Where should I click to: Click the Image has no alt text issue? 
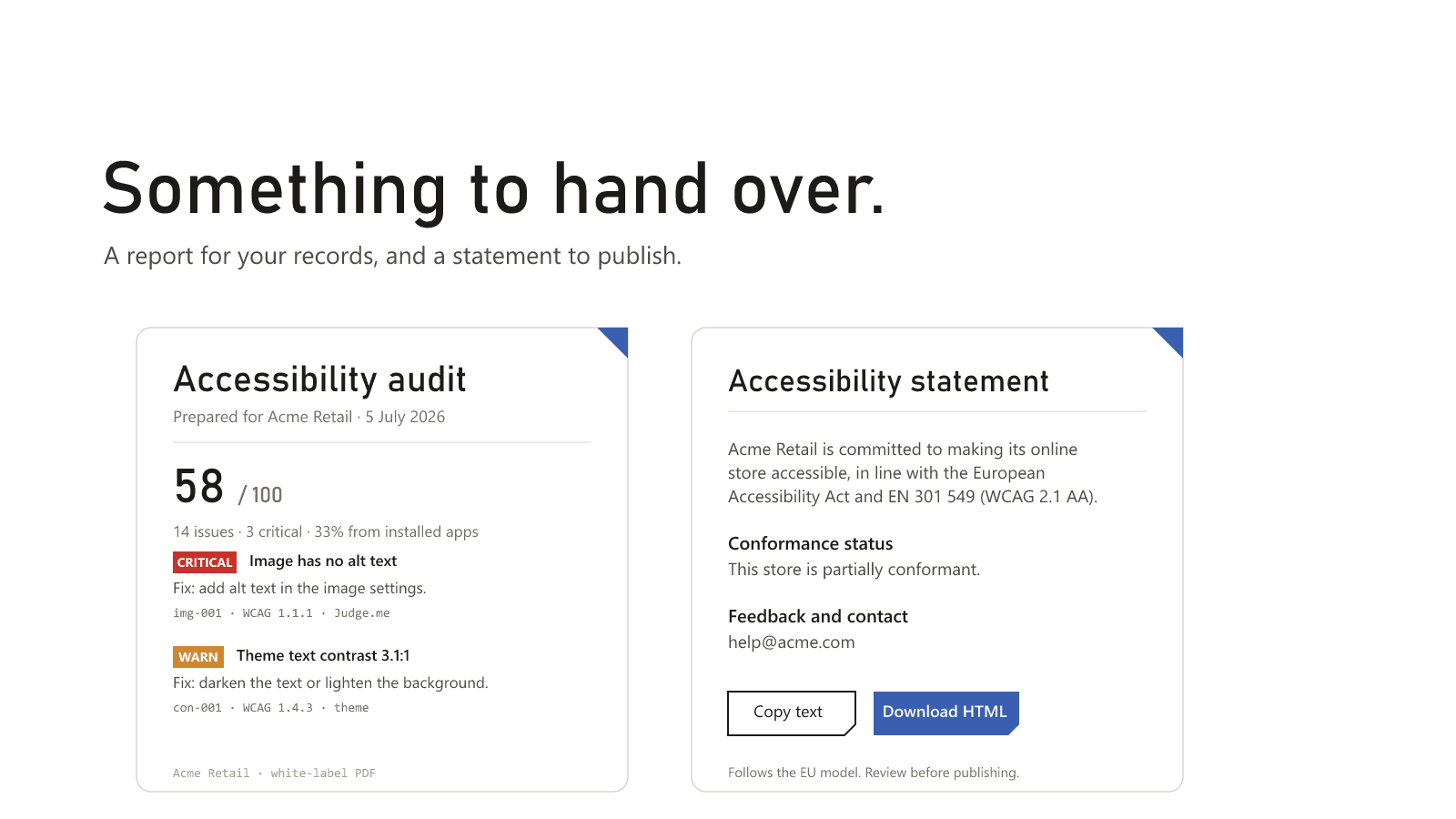tap(323, 561)
